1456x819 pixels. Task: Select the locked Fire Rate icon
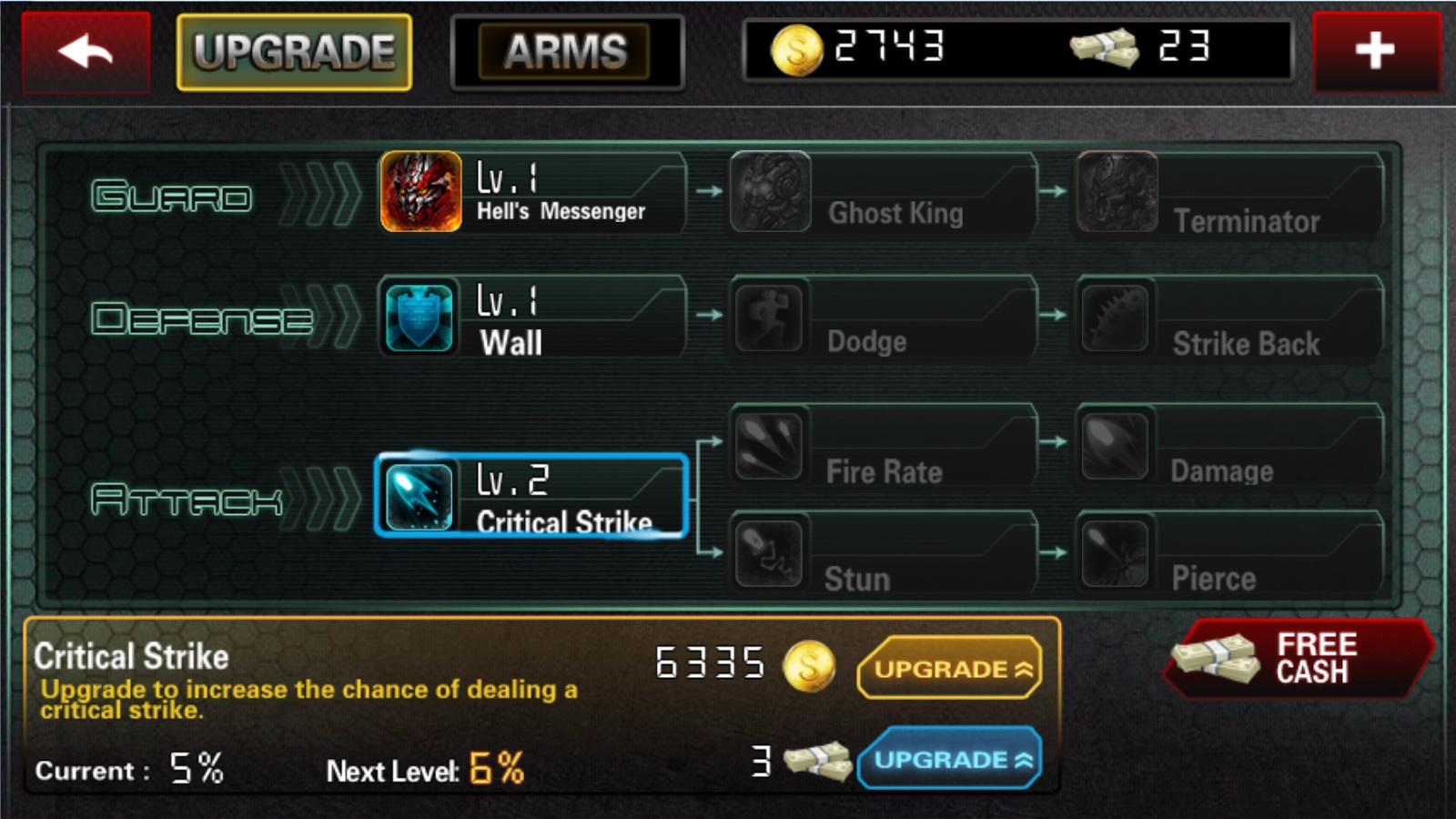pyautogui.click(x=769, y=446)
